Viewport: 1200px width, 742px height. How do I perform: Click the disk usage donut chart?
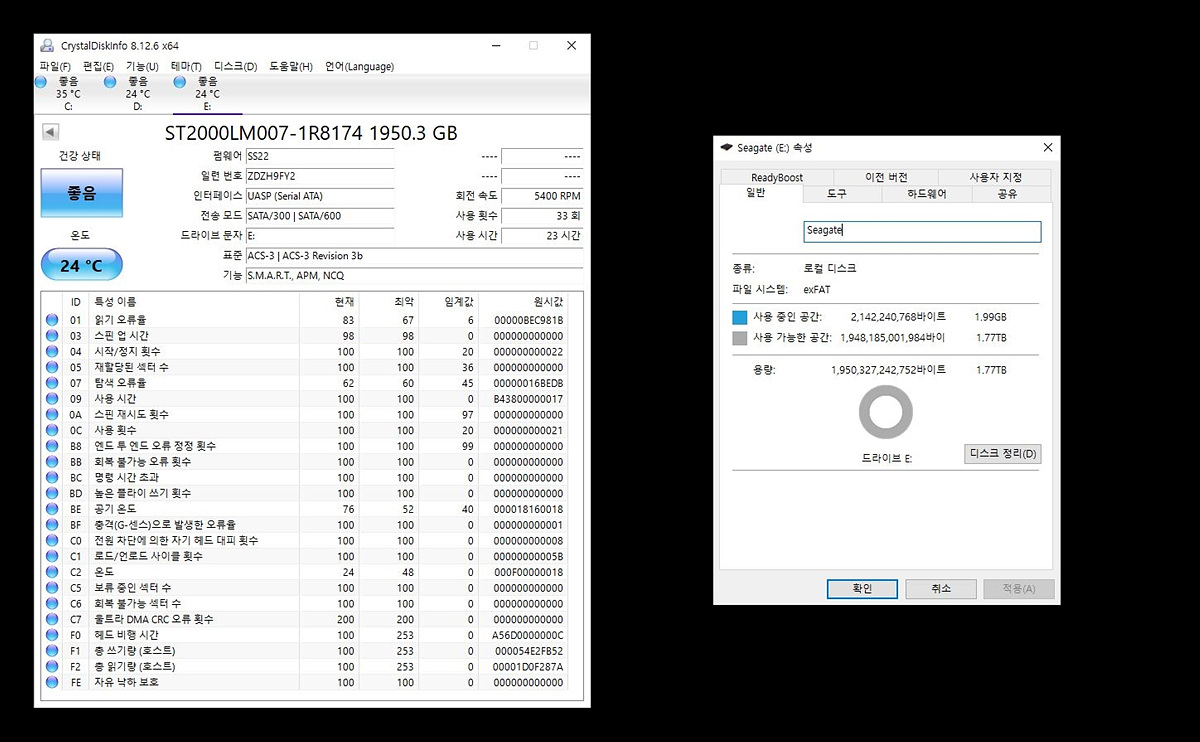coord(886,412)
